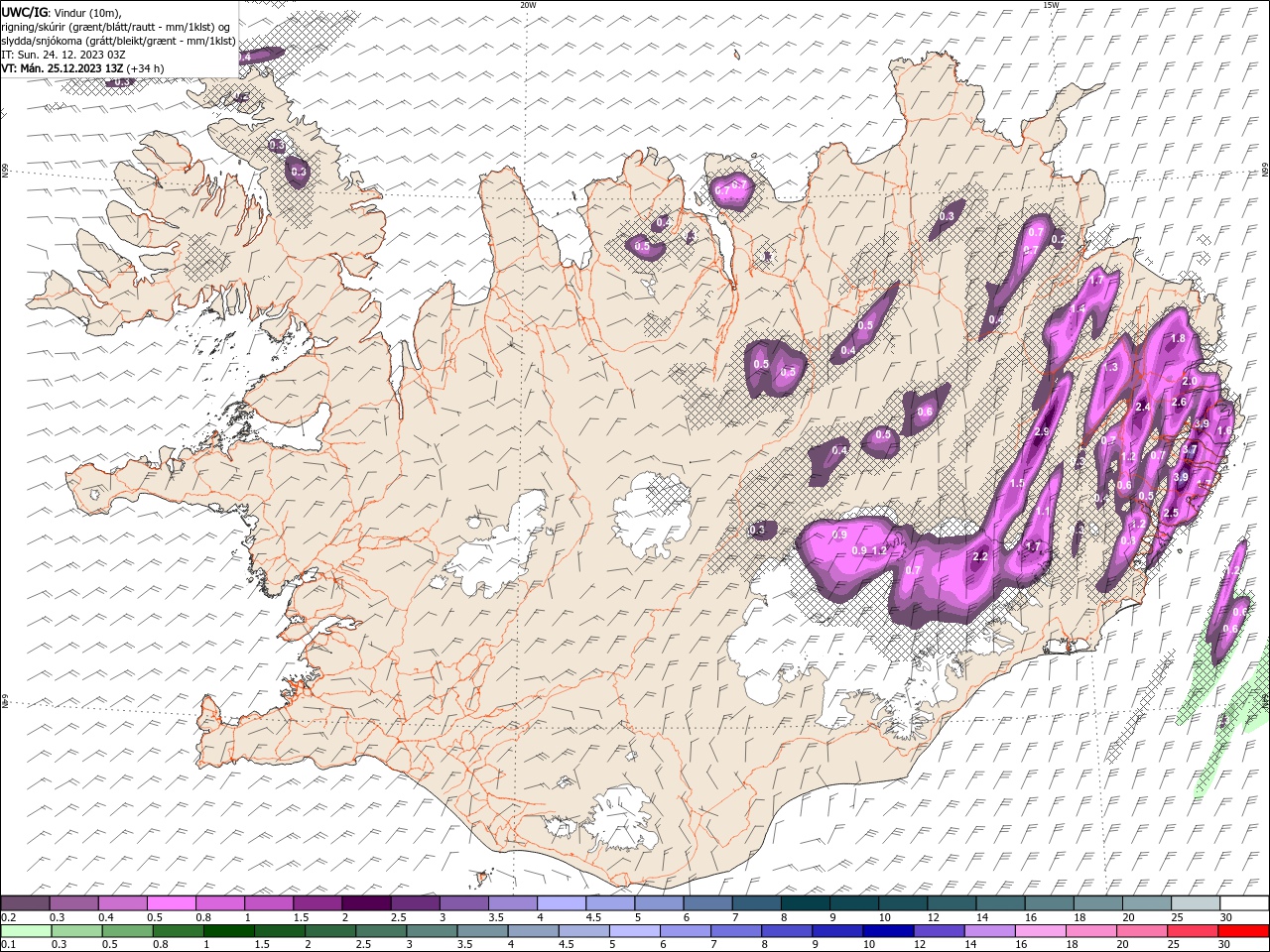
Task: Select the first dark purple-gray swatch of upper scale
Action: click(25, 903)
